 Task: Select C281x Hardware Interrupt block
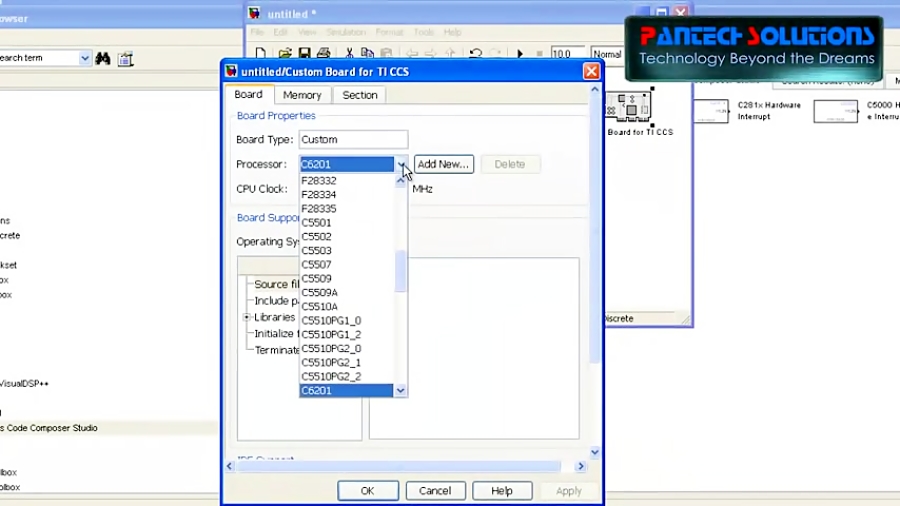click(x=711, y=111)
